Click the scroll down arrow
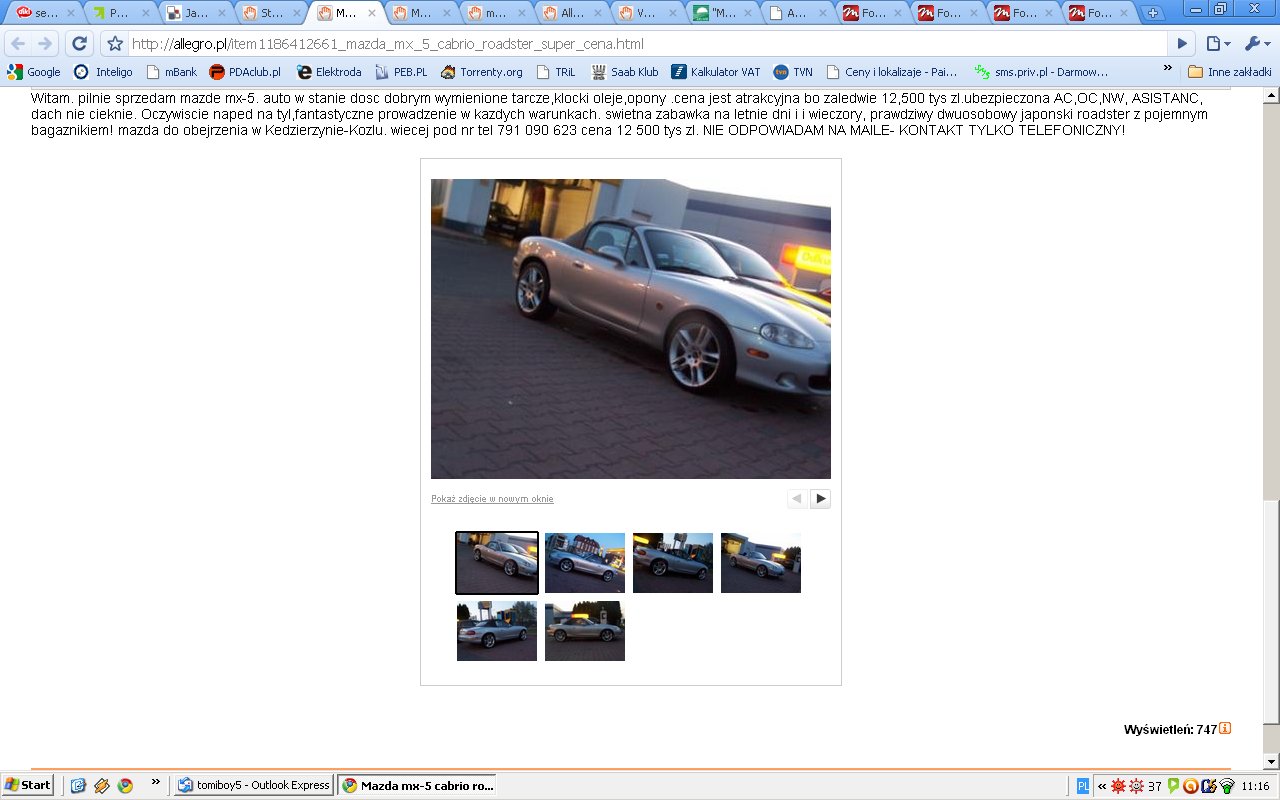 (1271, 760)
